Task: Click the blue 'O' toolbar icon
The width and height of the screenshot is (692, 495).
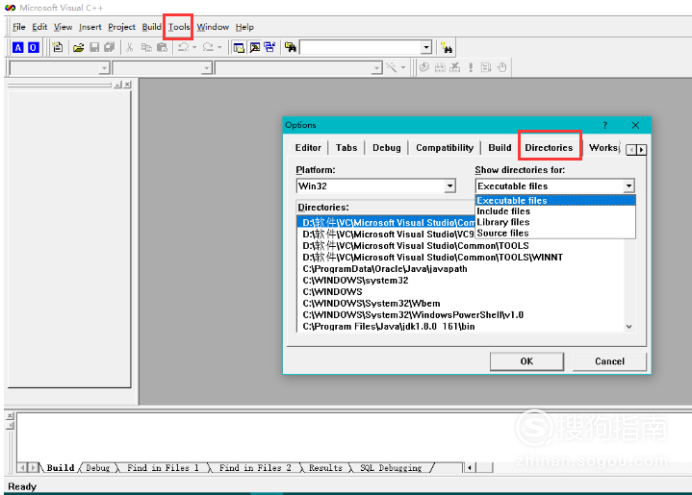Action: 33,47
